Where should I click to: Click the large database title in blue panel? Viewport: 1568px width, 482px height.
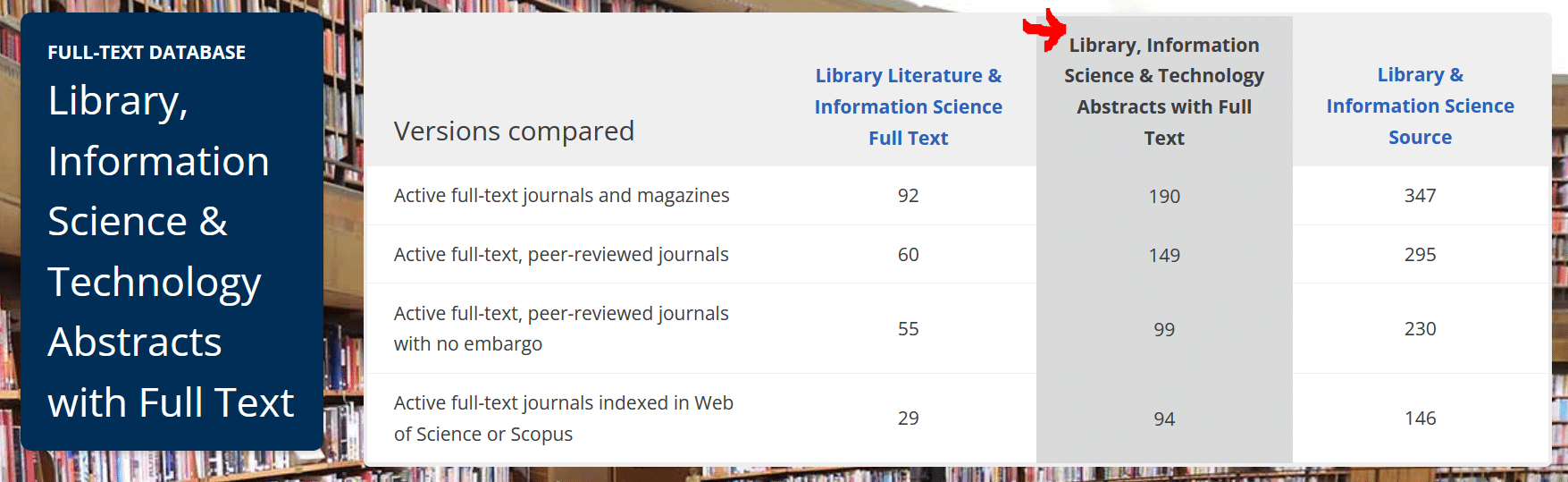point(170,251)
